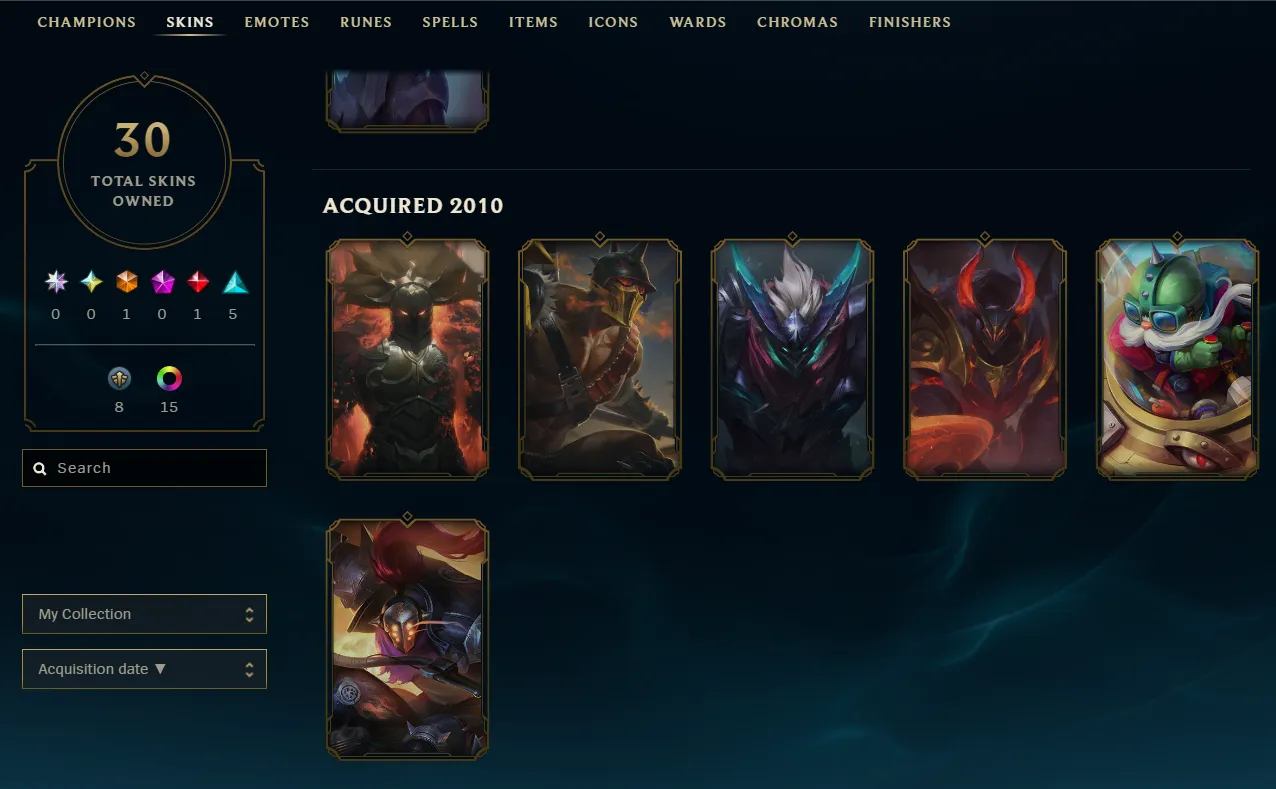Screen dimensions: 1276x789
Task: Select the red-horned dark armor skin card
Action: (985, 357)
